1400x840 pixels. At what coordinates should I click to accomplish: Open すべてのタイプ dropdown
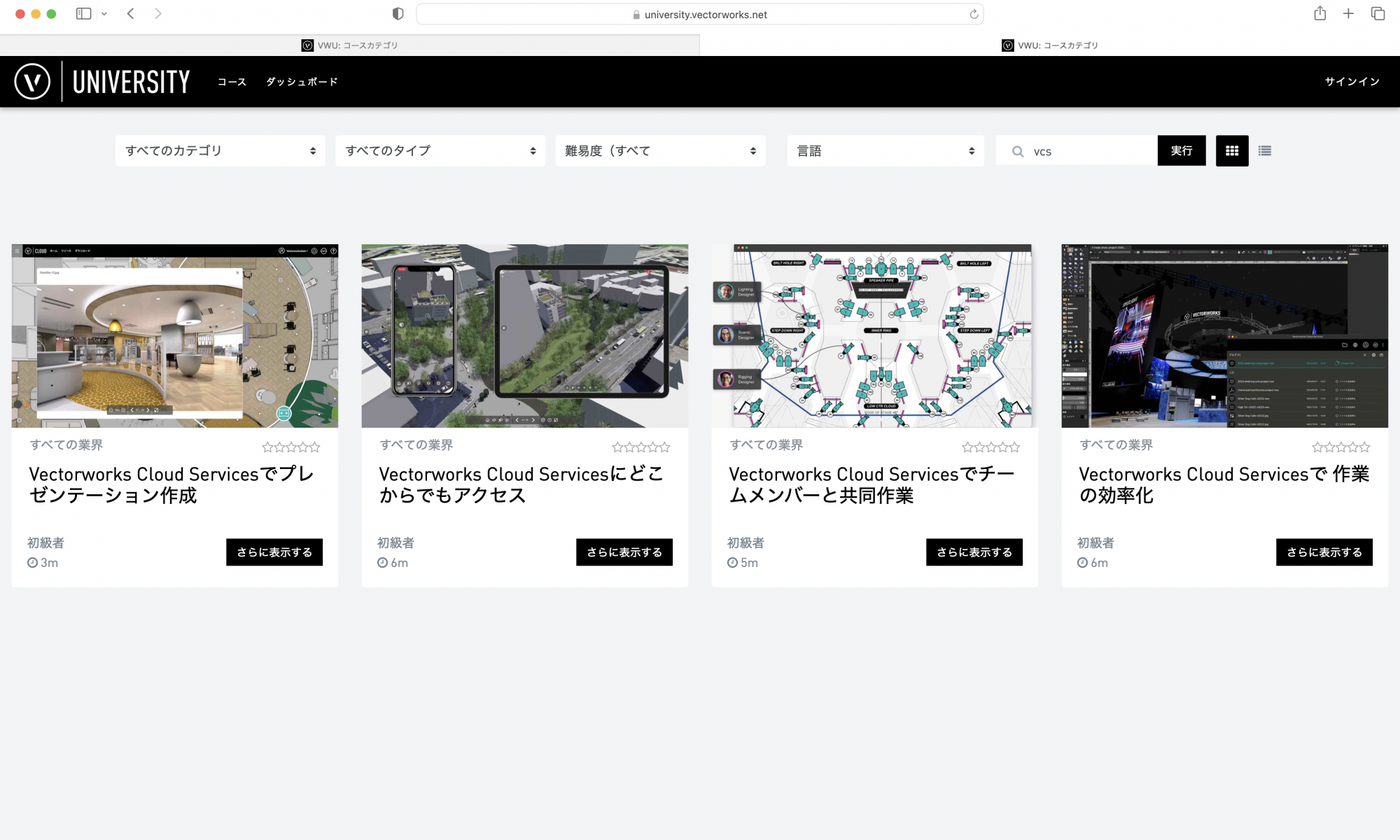pos(440,150)
